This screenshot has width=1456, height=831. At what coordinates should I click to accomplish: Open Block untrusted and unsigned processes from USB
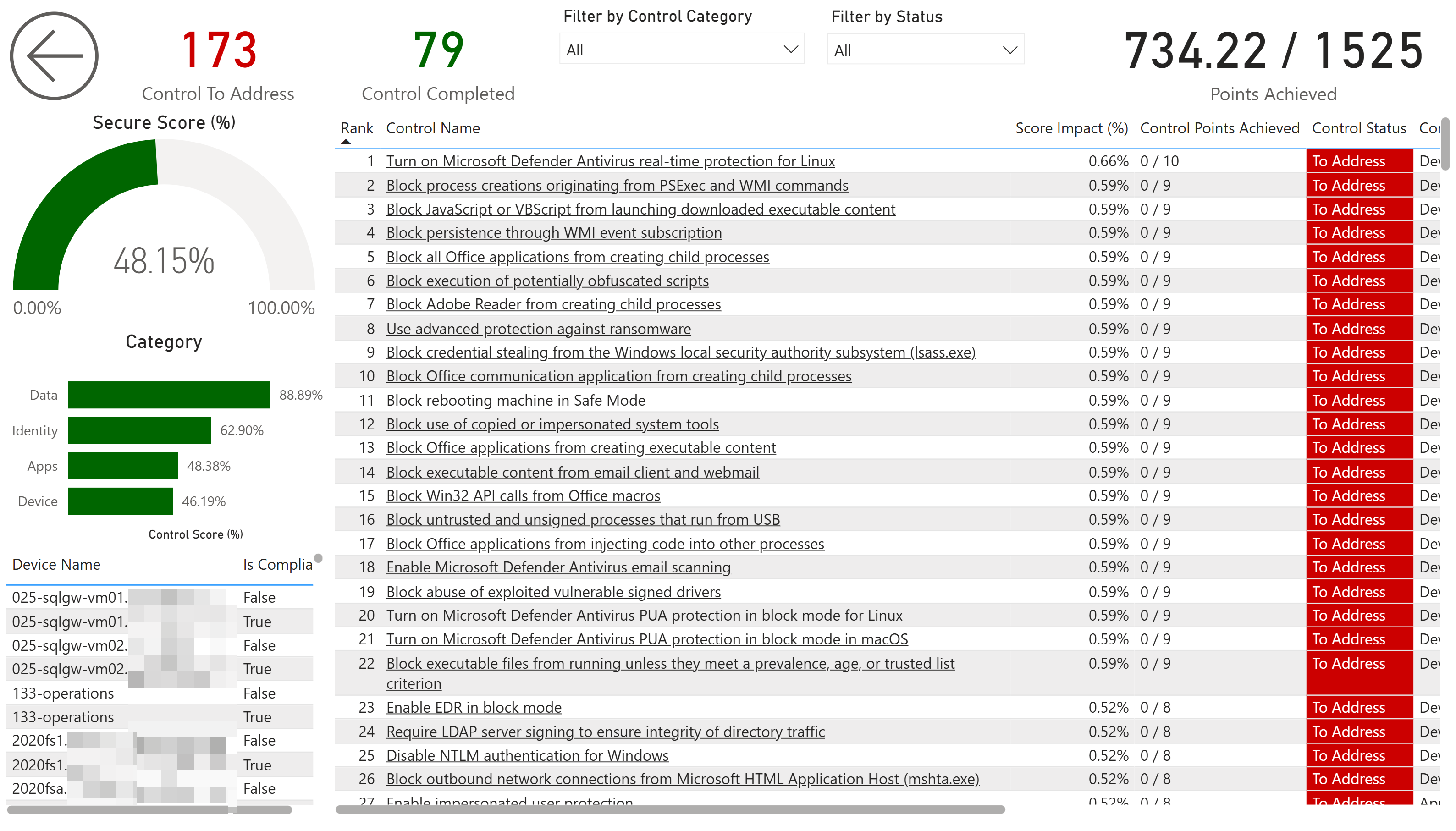(x=583, y=520)
